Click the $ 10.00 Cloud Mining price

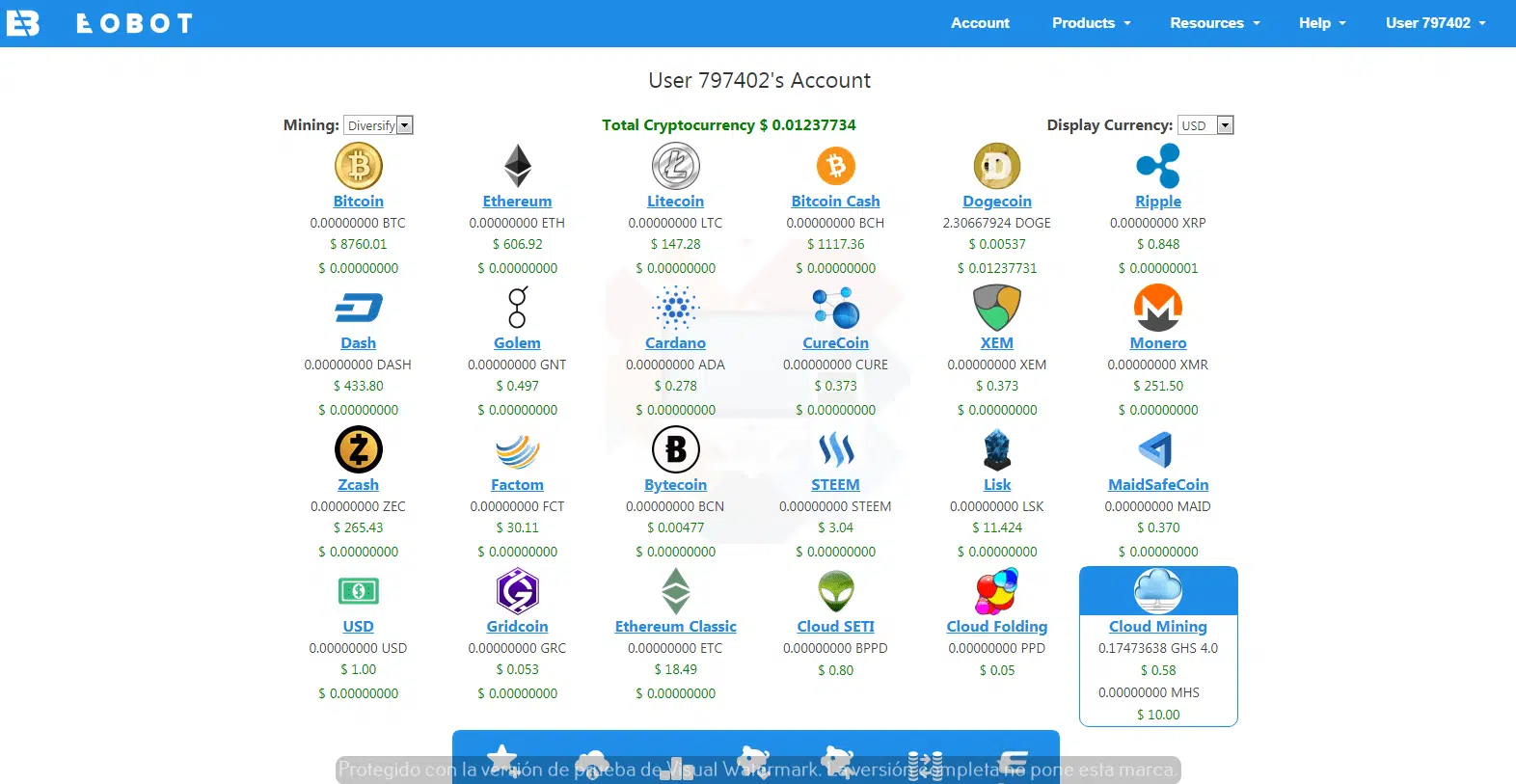1158,716
